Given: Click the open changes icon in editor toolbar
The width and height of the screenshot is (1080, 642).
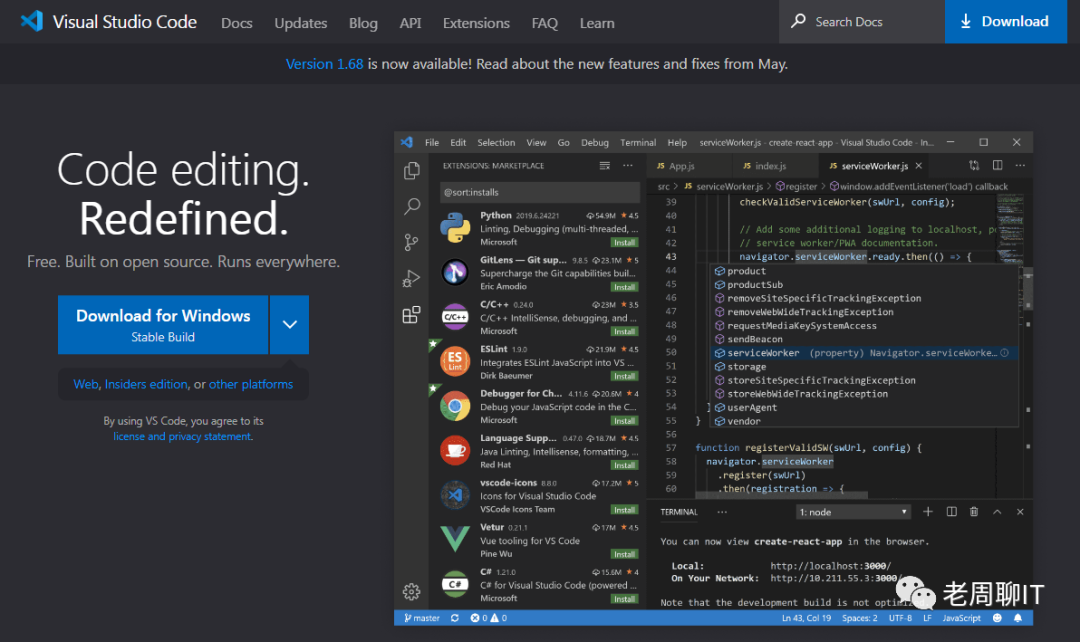Looking at the screenshot, I should [x=974, y=165].
